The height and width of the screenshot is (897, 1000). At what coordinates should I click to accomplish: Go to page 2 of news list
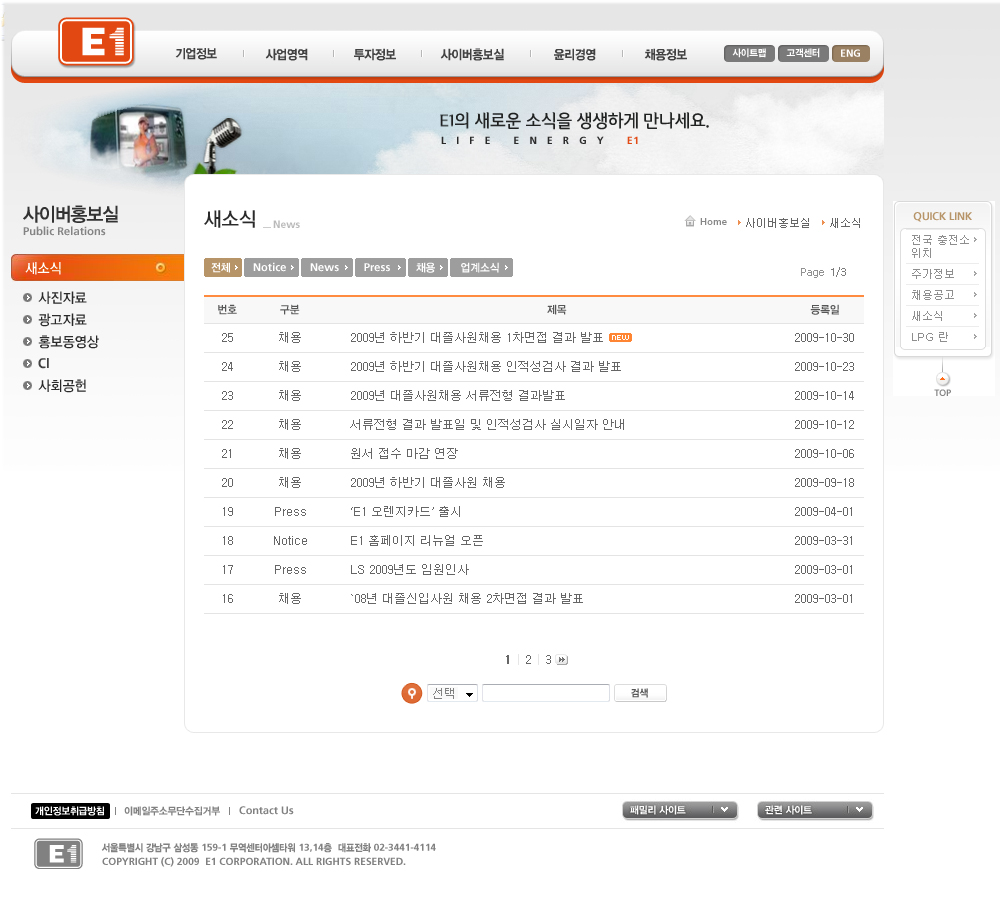point(528,660)
